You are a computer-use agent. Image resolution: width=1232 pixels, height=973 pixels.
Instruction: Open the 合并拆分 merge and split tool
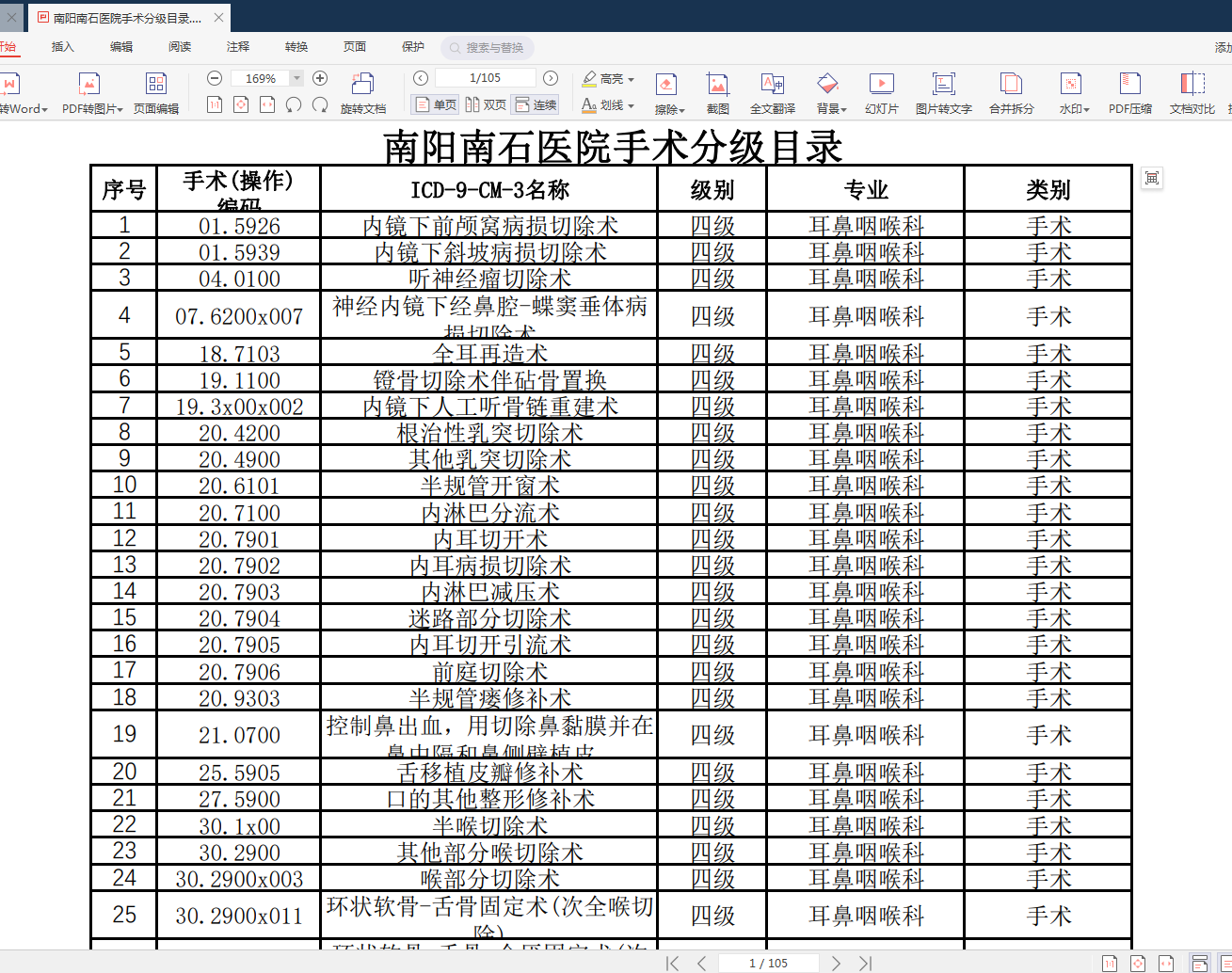[x=1011, y=85]
